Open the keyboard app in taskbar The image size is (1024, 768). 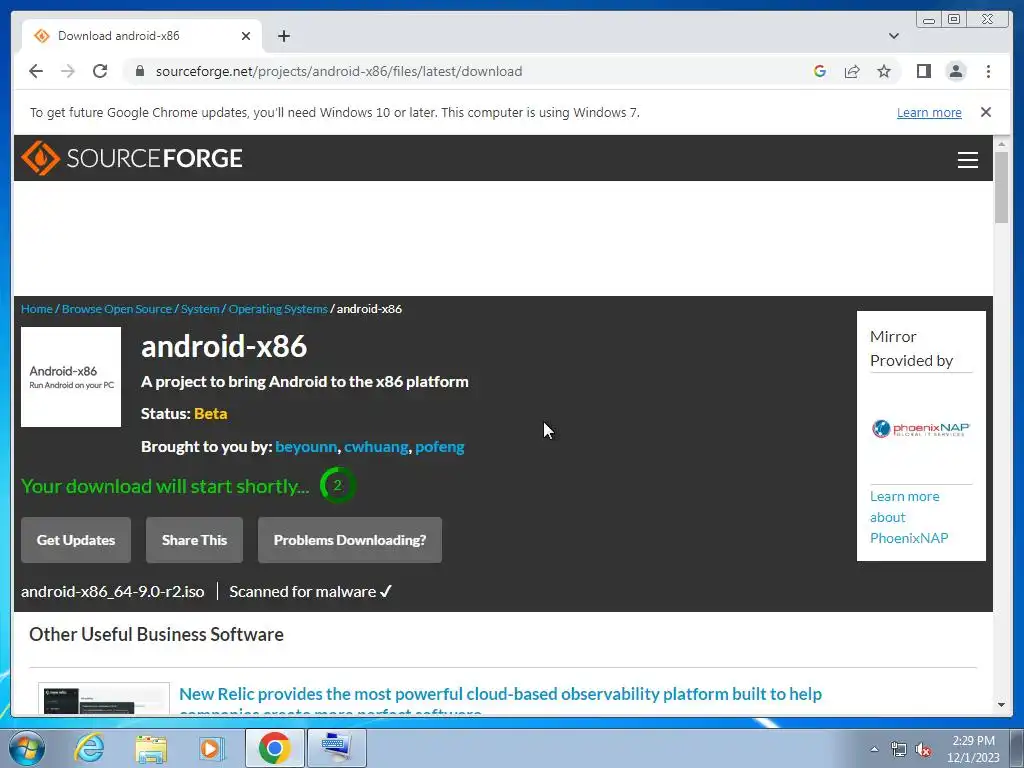[337, 748]
